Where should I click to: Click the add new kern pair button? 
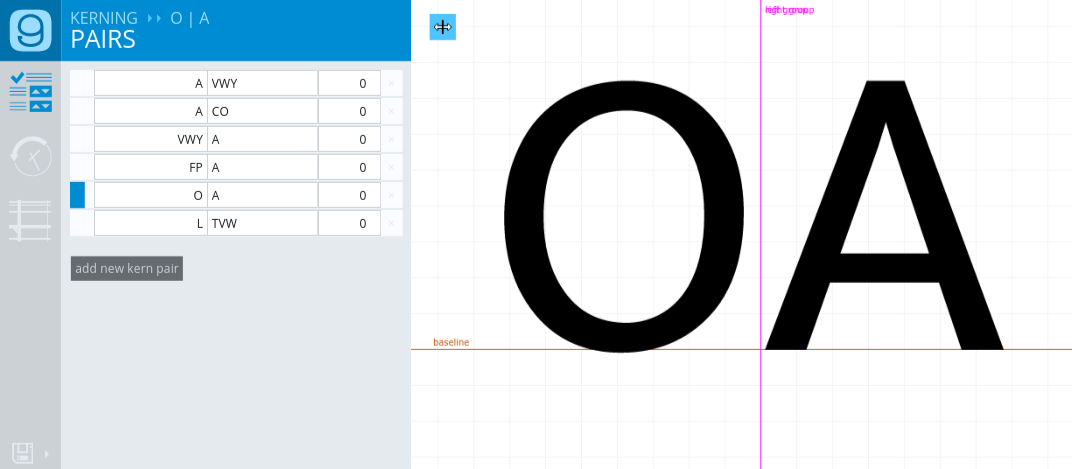[127, 268]
